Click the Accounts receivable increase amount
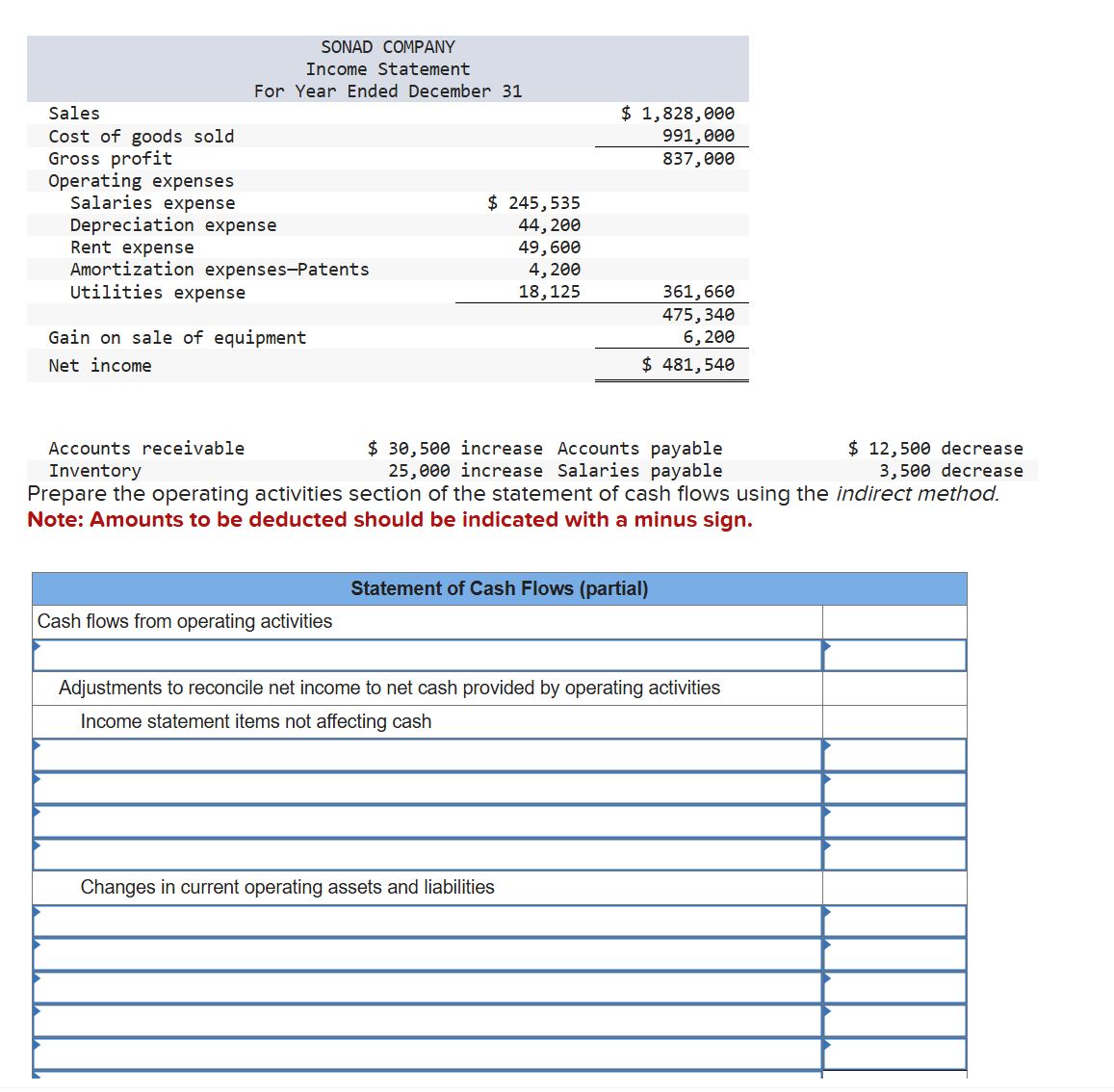 pos(402,448)
